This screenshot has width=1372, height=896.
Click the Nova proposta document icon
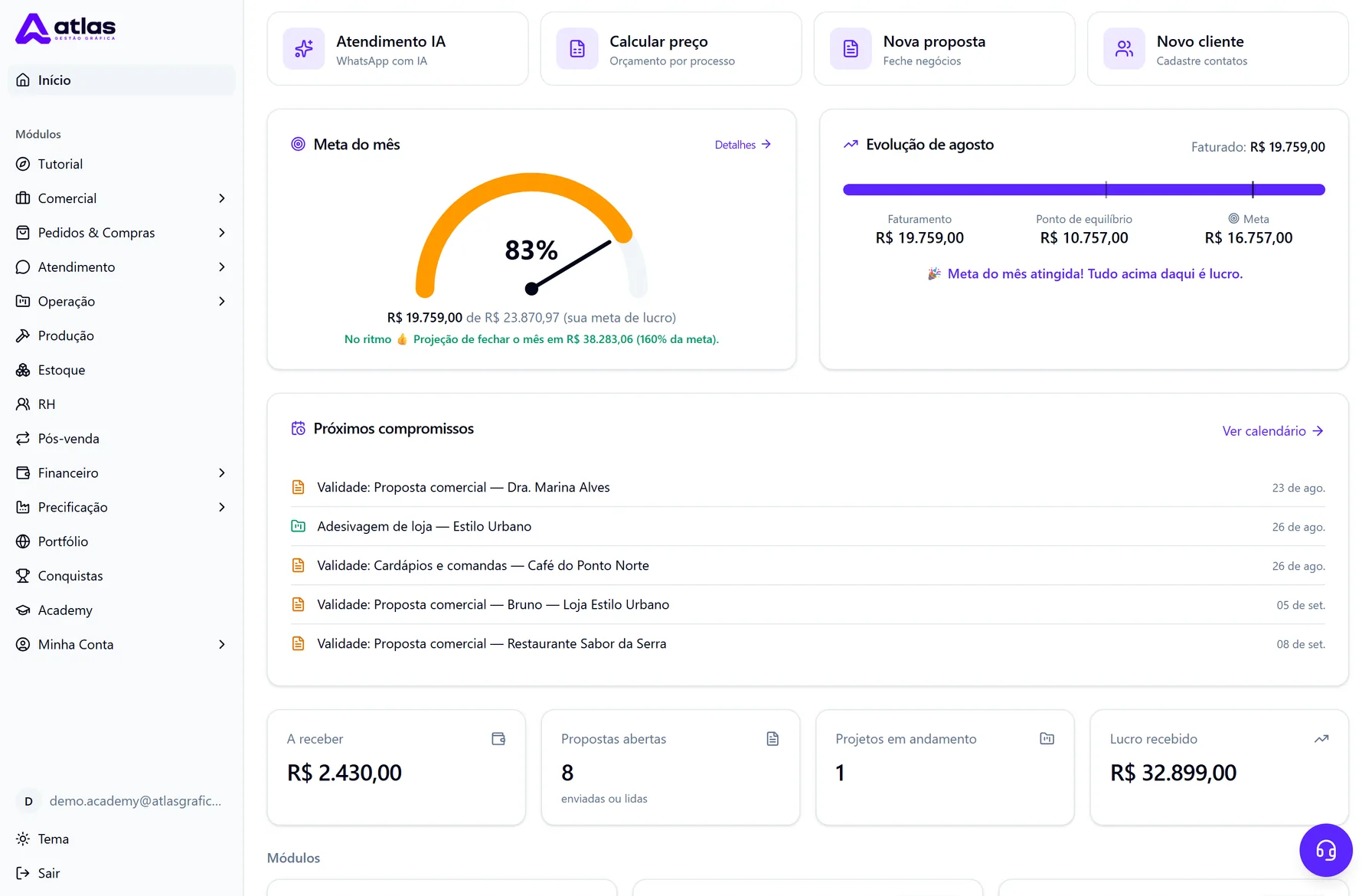[x=851, y=49]
